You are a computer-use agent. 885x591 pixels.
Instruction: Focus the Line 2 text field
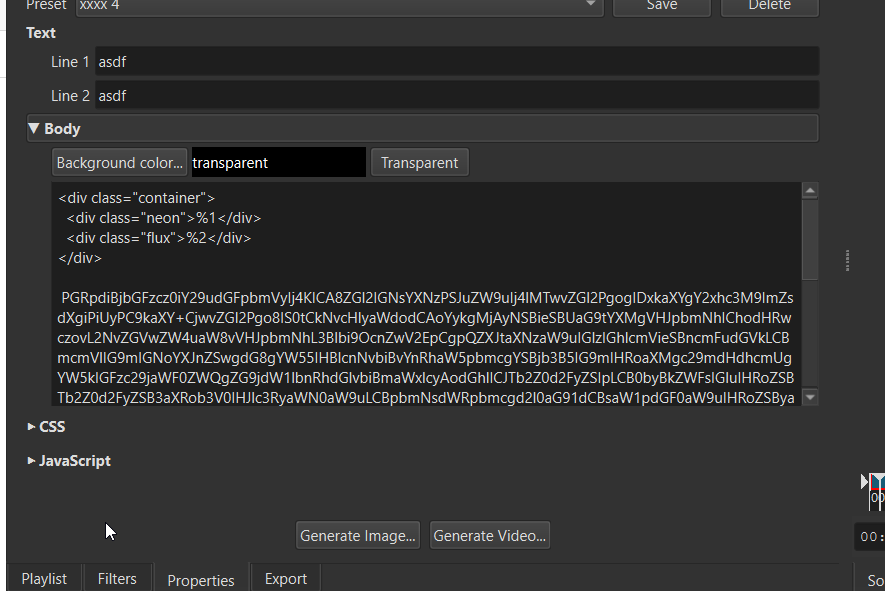[x=457, y=96]
